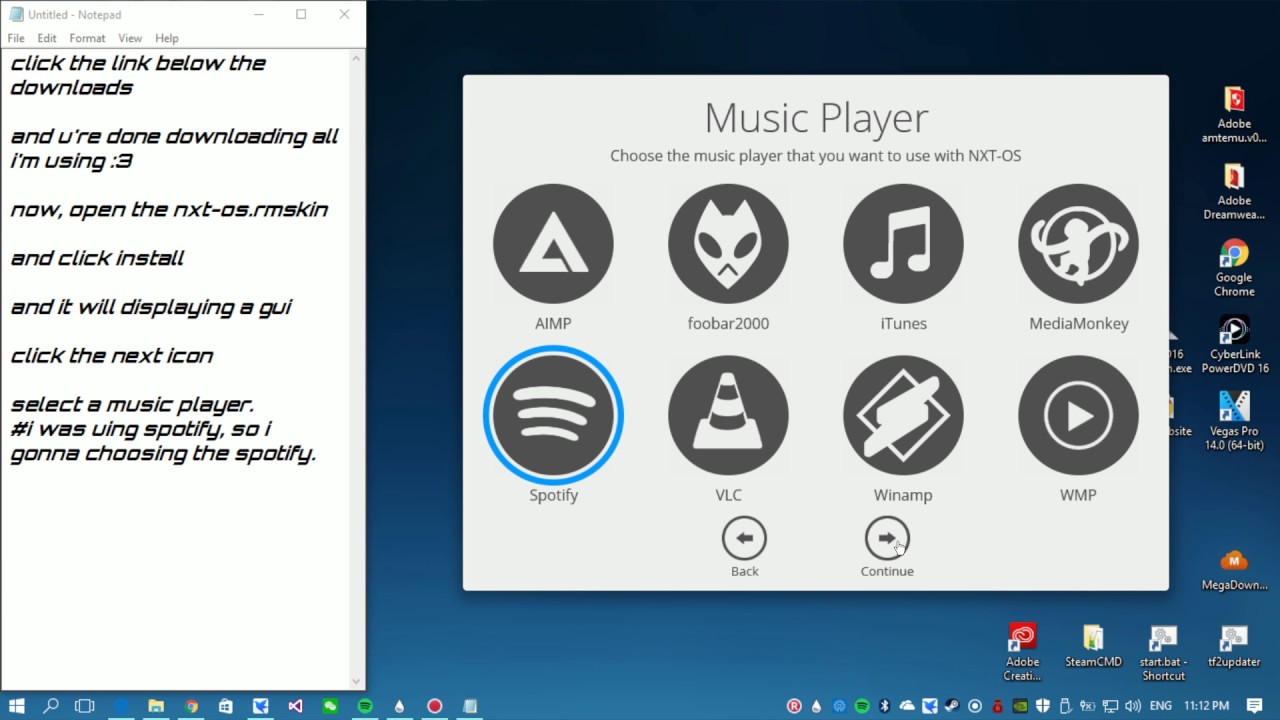Minimize the Notepad window
Screen dimensions: 1280x720
[259, 14]
